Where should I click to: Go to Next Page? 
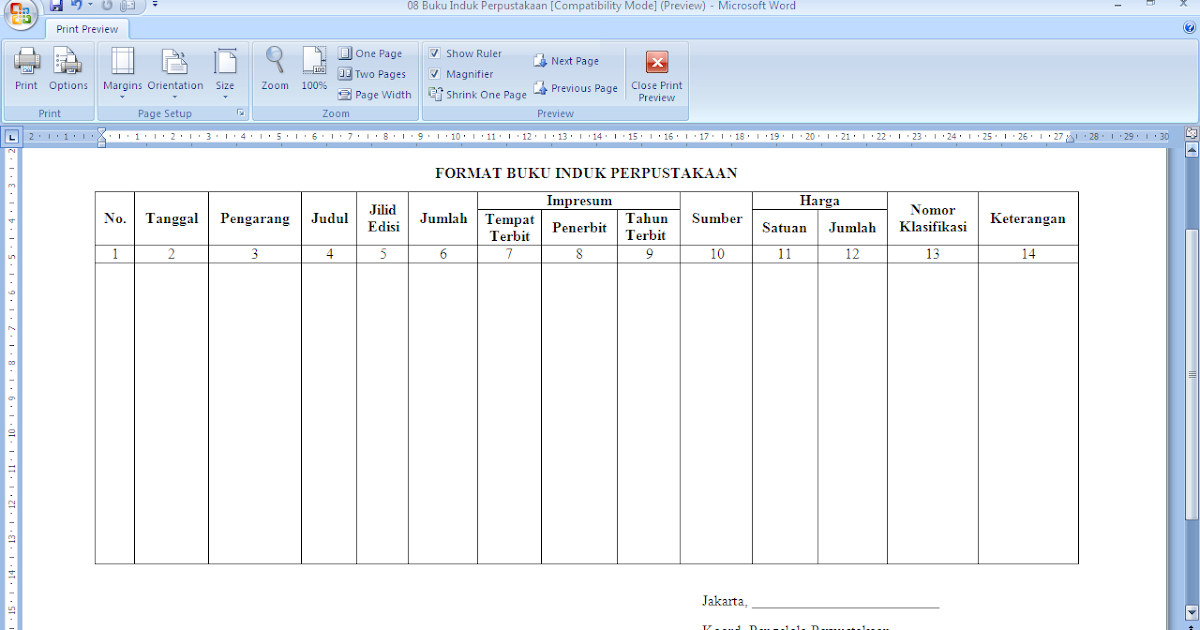point(566,61)
